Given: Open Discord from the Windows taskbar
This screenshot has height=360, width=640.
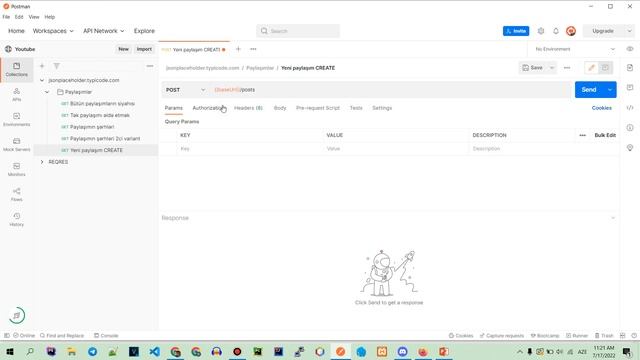Looking at the screenshot, I should pos(402,351).
